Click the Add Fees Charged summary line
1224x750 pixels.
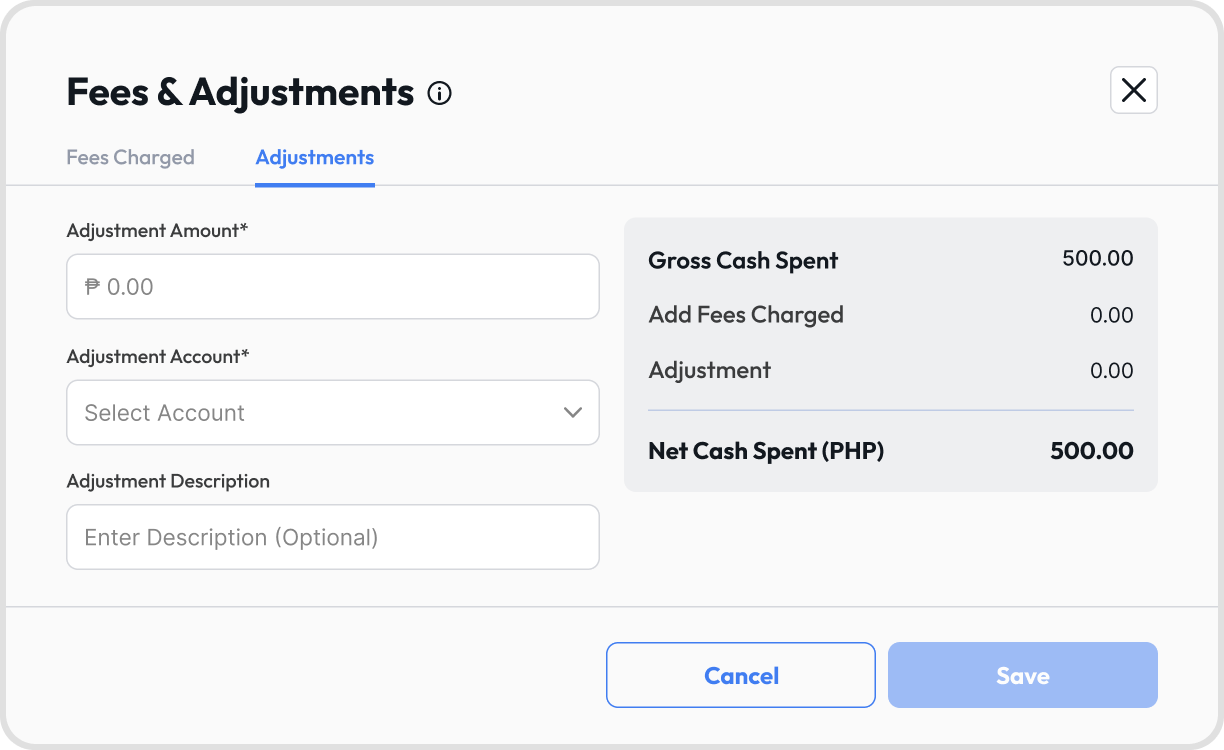[891, 315]
